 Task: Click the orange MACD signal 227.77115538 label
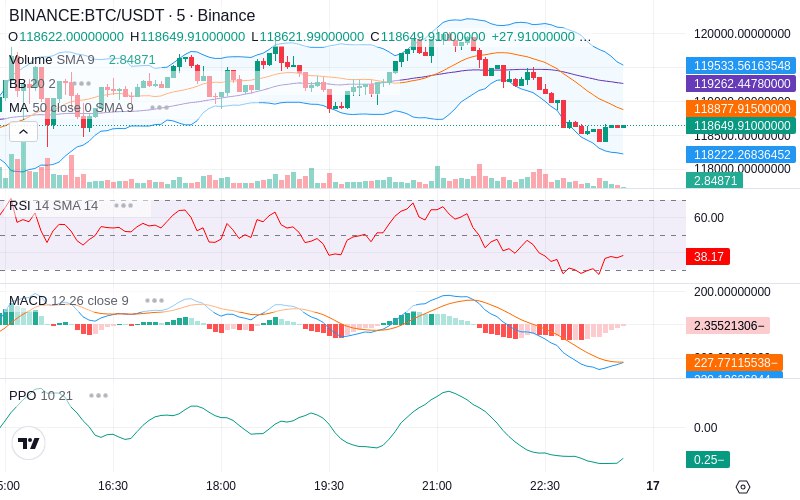[x=734, y=362]
